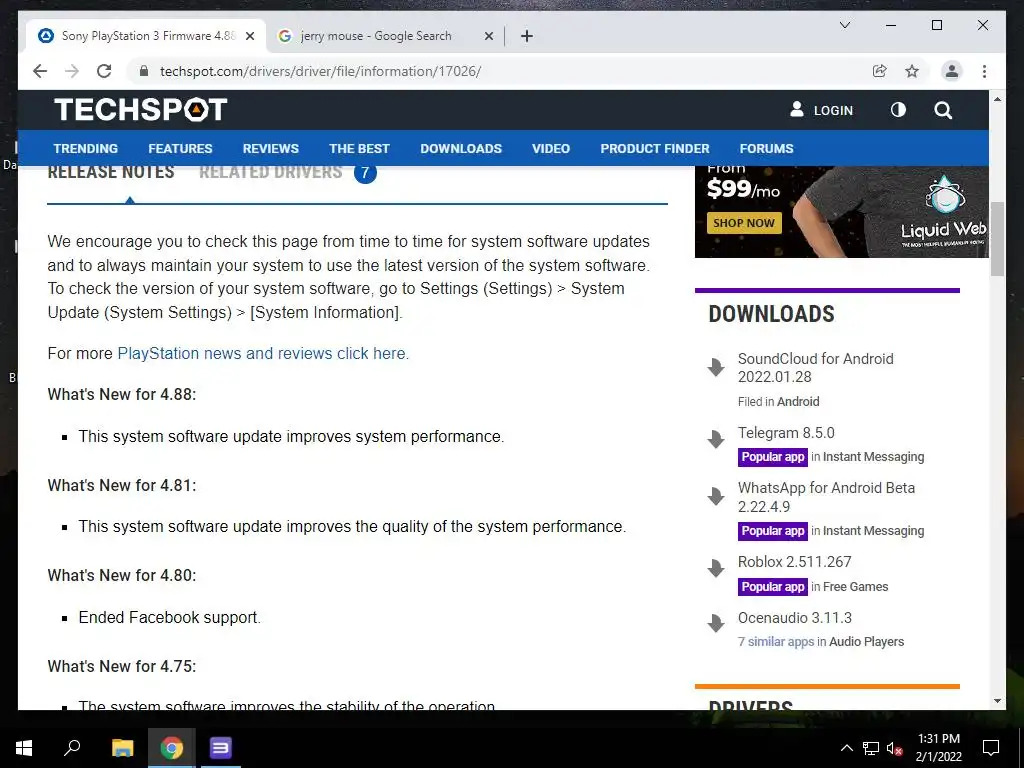The height and width of the screenshot is (768, 1024).
Task: Open TRENDING menu item
Action: [86, 148]
